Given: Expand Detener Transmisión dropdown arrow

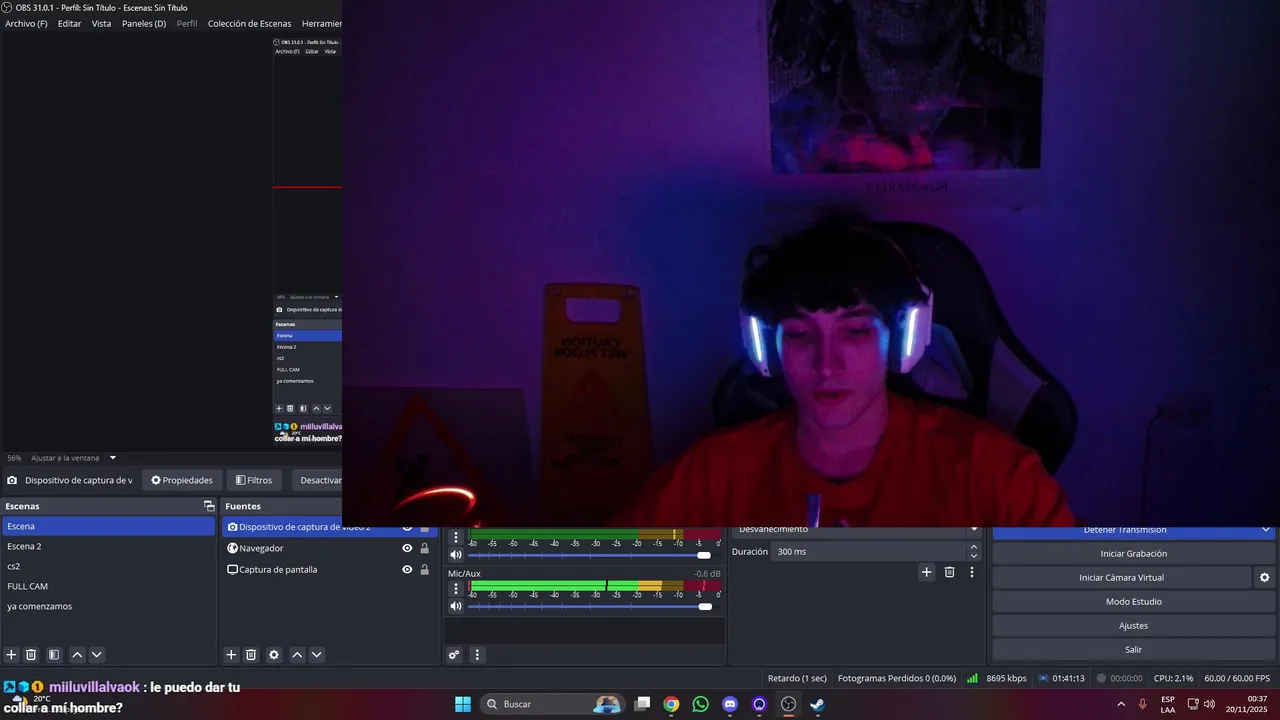Looking at the screenshot, I should pos(1266,530).
